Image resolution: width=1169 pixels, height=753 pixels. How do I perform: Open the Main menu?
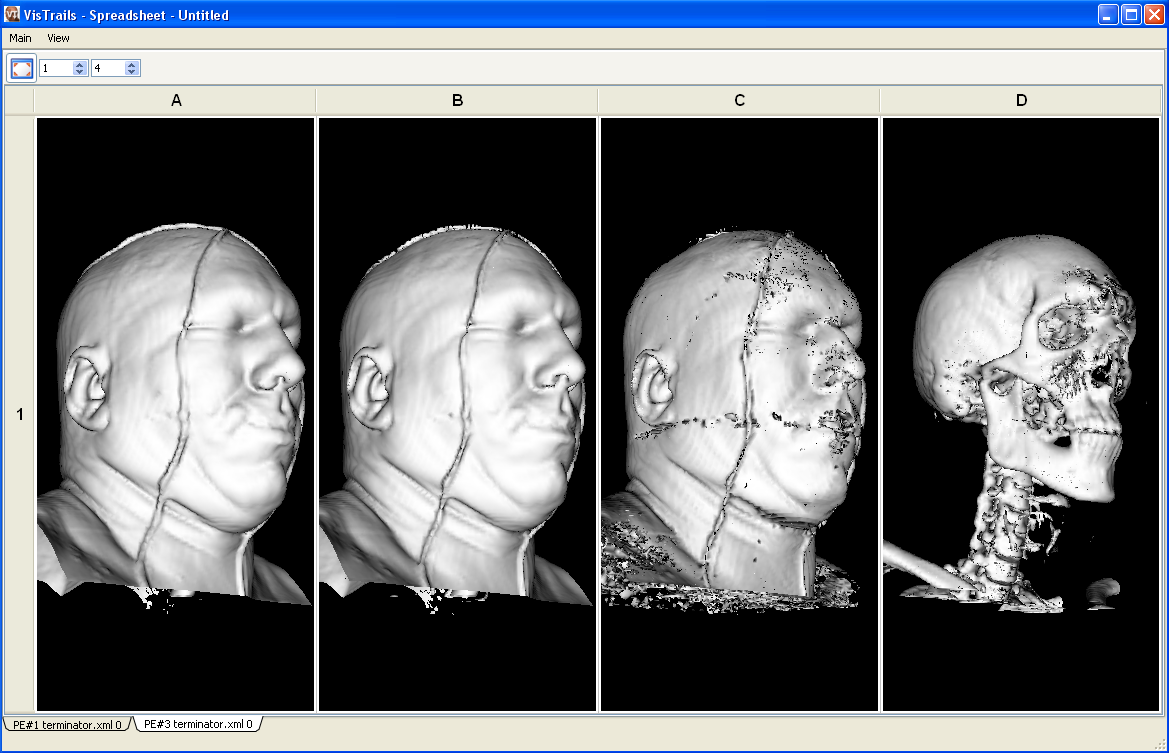point(20,38)
